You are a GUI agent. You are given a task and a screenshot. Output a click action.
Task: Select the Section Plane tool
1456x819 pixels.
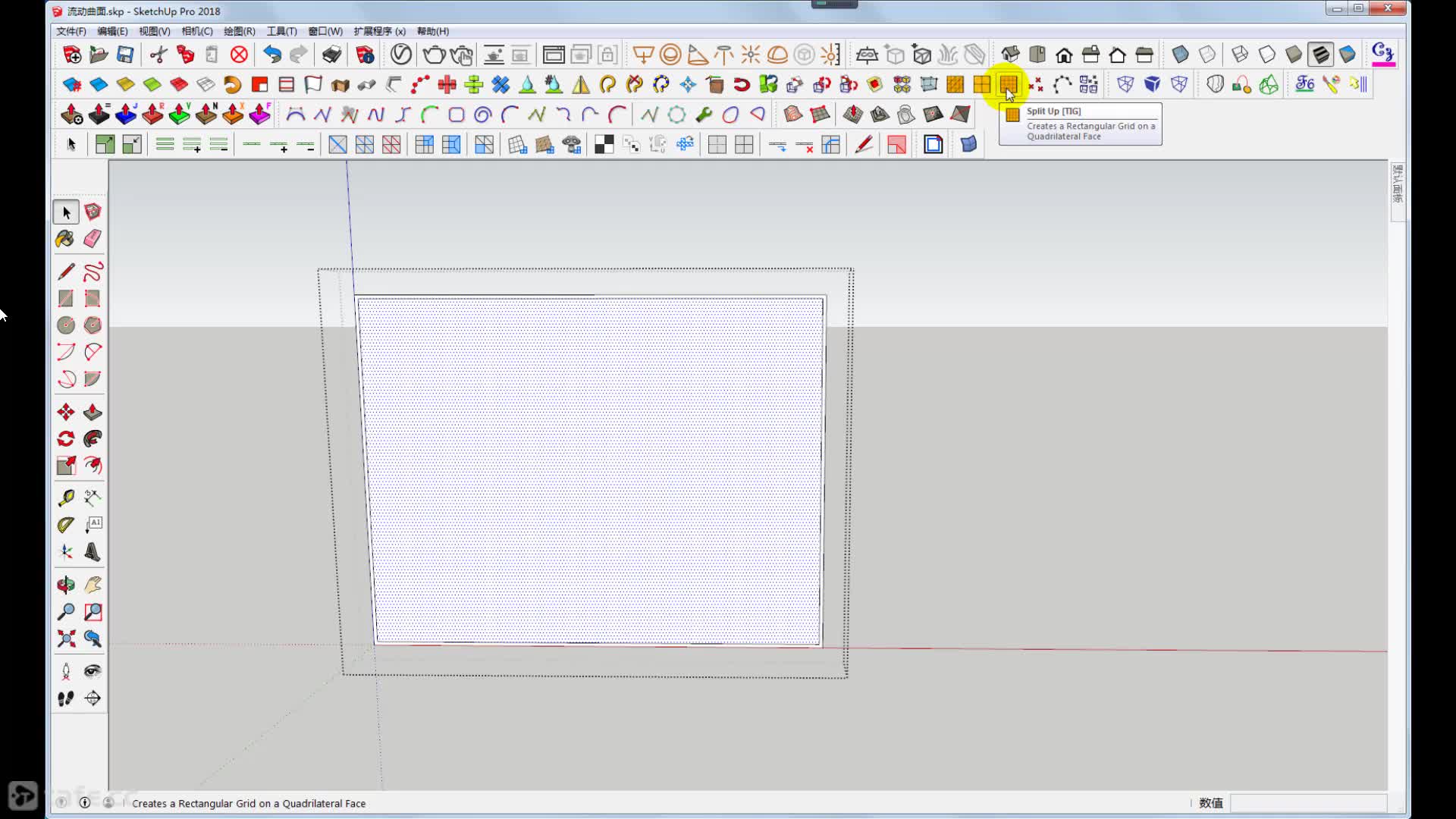click(x=93, y=698)
